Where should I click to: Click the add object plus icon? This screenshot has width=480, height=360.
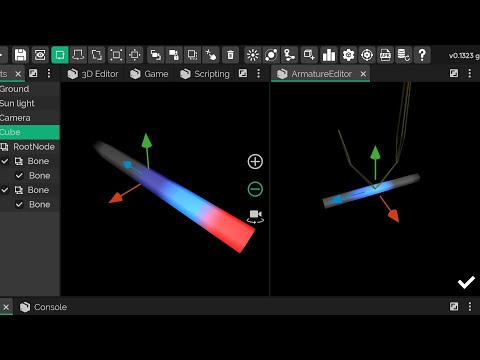point(309,55)
